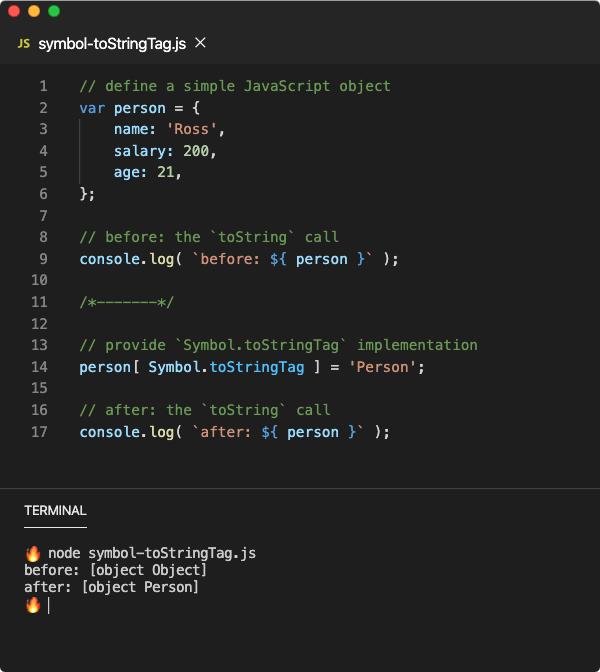600x672 pixels.
Task: Open the TERMINAL panel tab
Action: coord(55,510)
